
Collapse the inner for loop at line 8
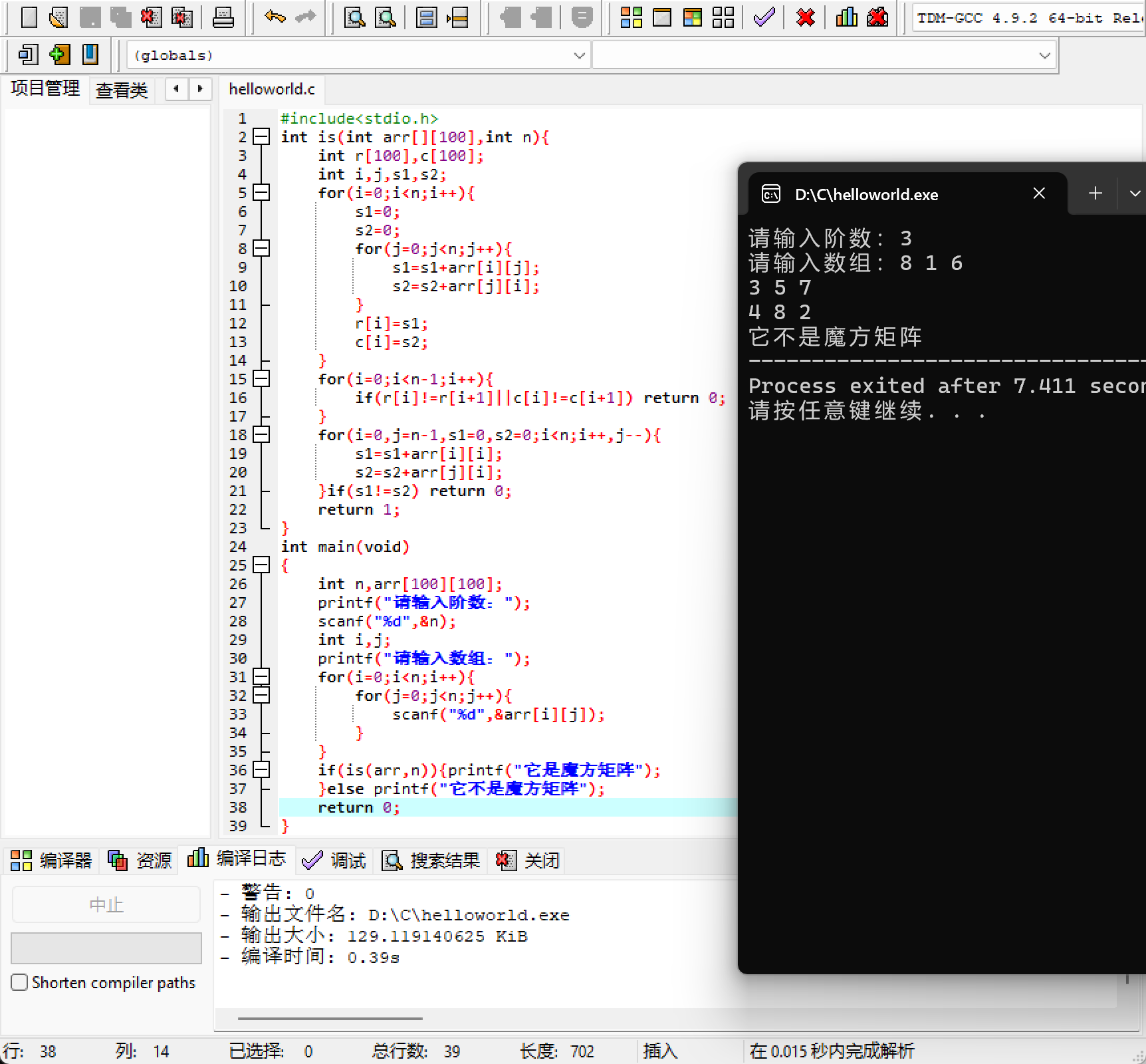[262, 249]
